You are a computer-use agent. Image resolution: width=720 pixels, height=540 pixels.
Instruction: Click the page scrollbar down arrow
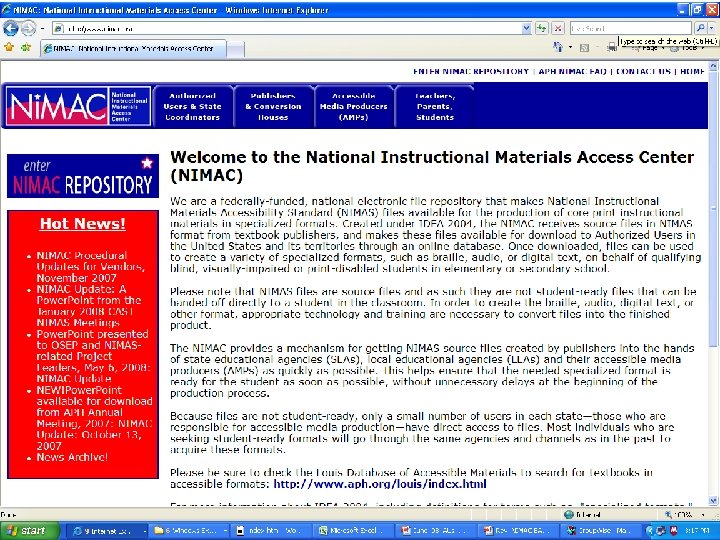713,501
